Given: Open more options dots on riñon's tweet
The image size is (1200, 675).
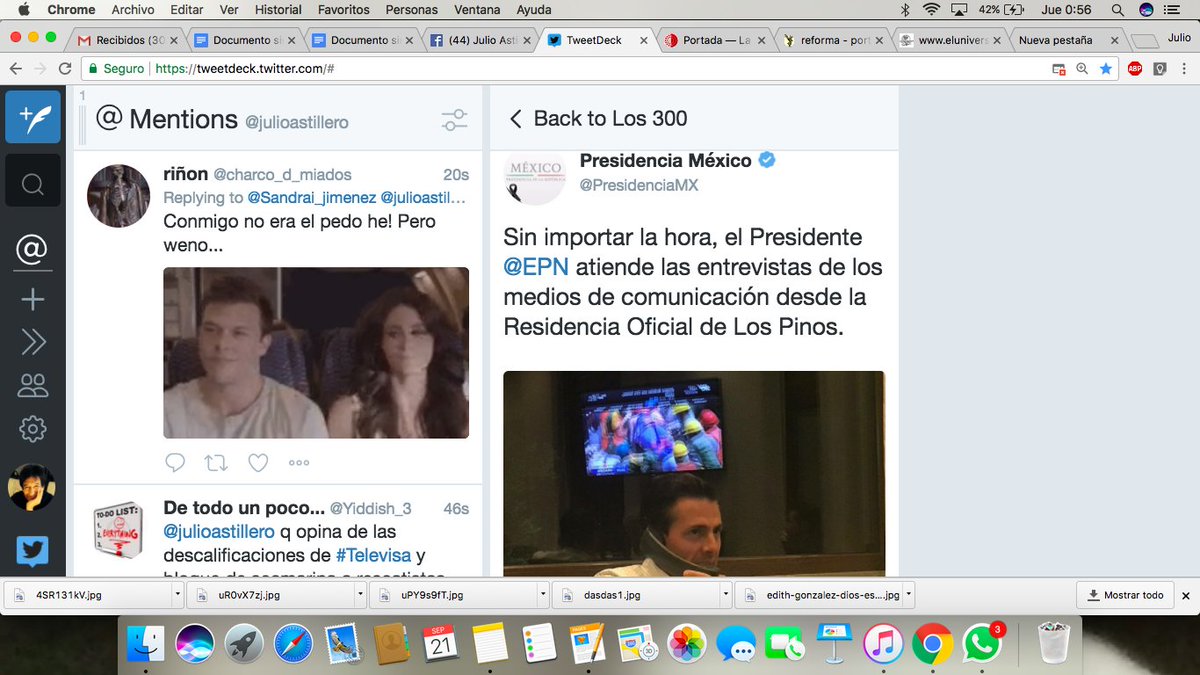Looking at the screenshot, I should 299,463.
